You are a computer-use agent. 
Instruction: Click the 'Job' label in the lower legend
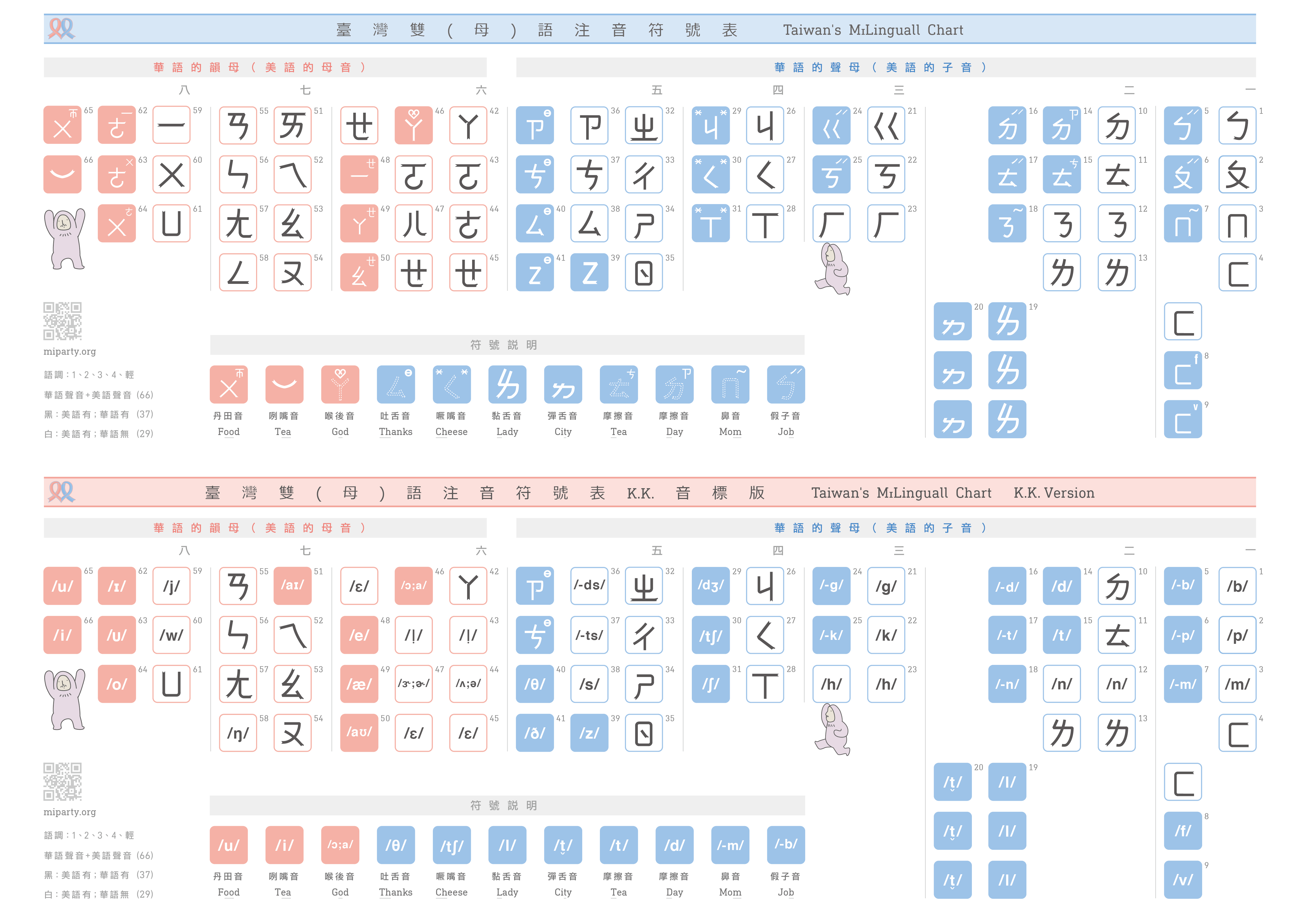click(786, 893)
